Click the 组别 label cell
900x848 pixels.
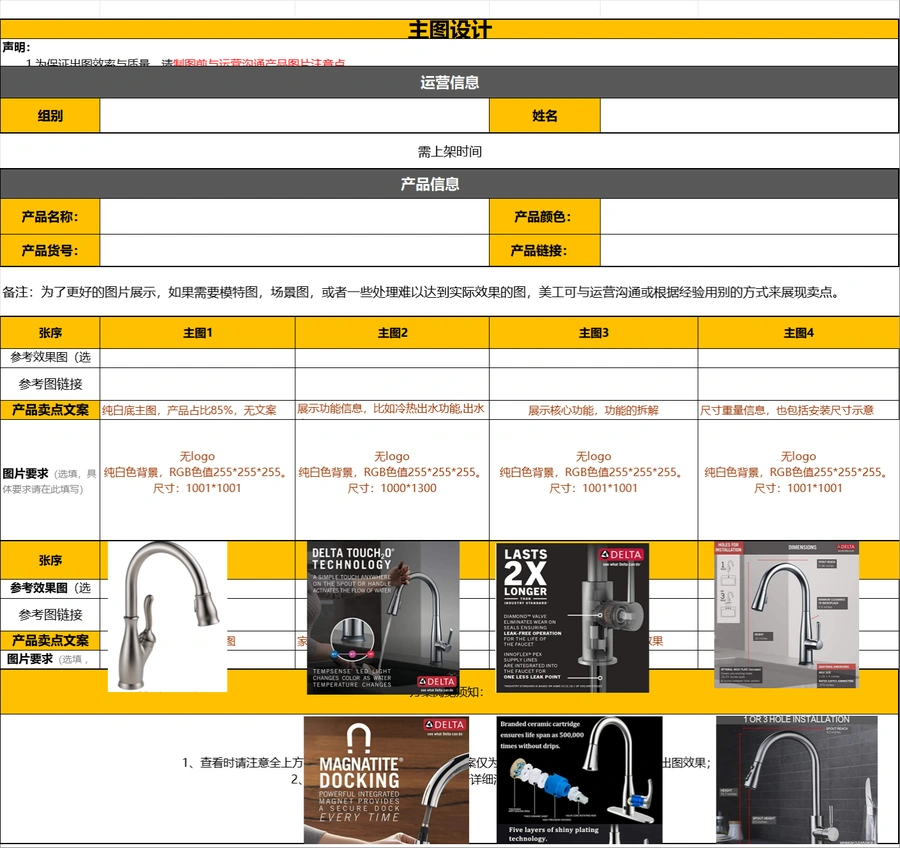pos(50,115)
